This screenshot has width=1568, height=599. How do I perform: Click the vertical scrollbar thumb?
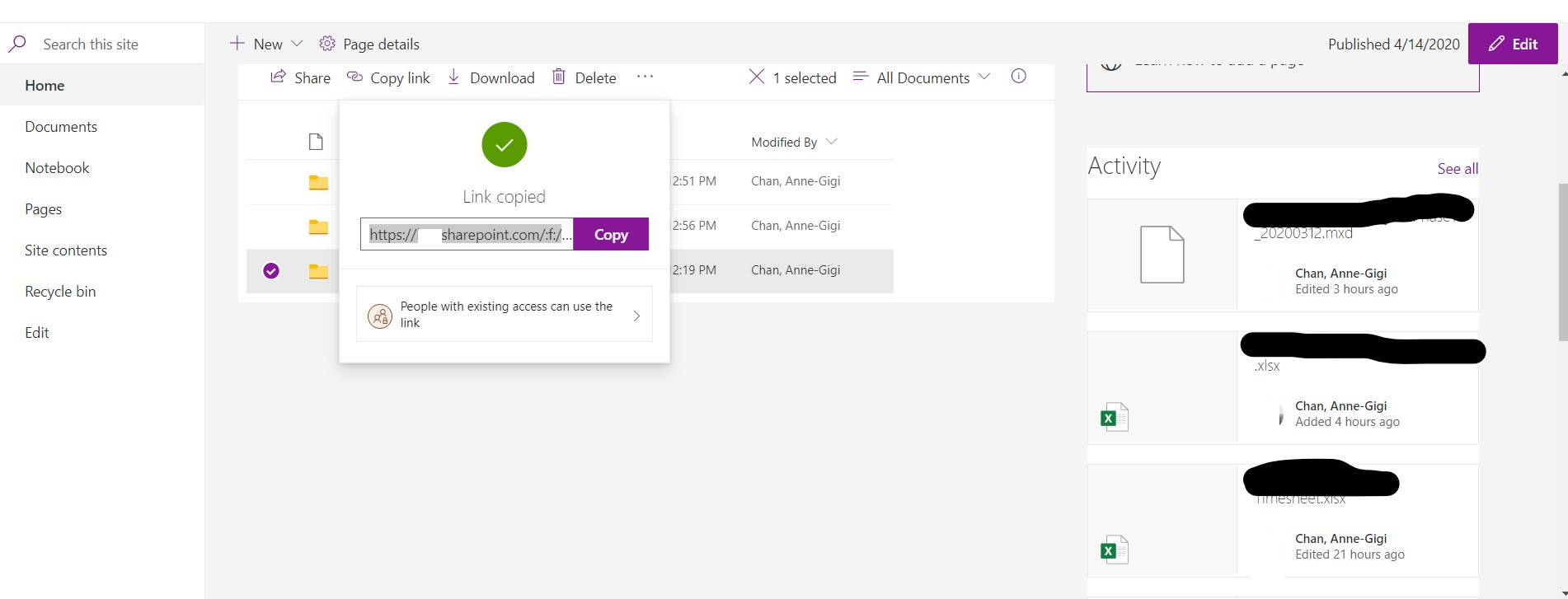coord(1562,262)
